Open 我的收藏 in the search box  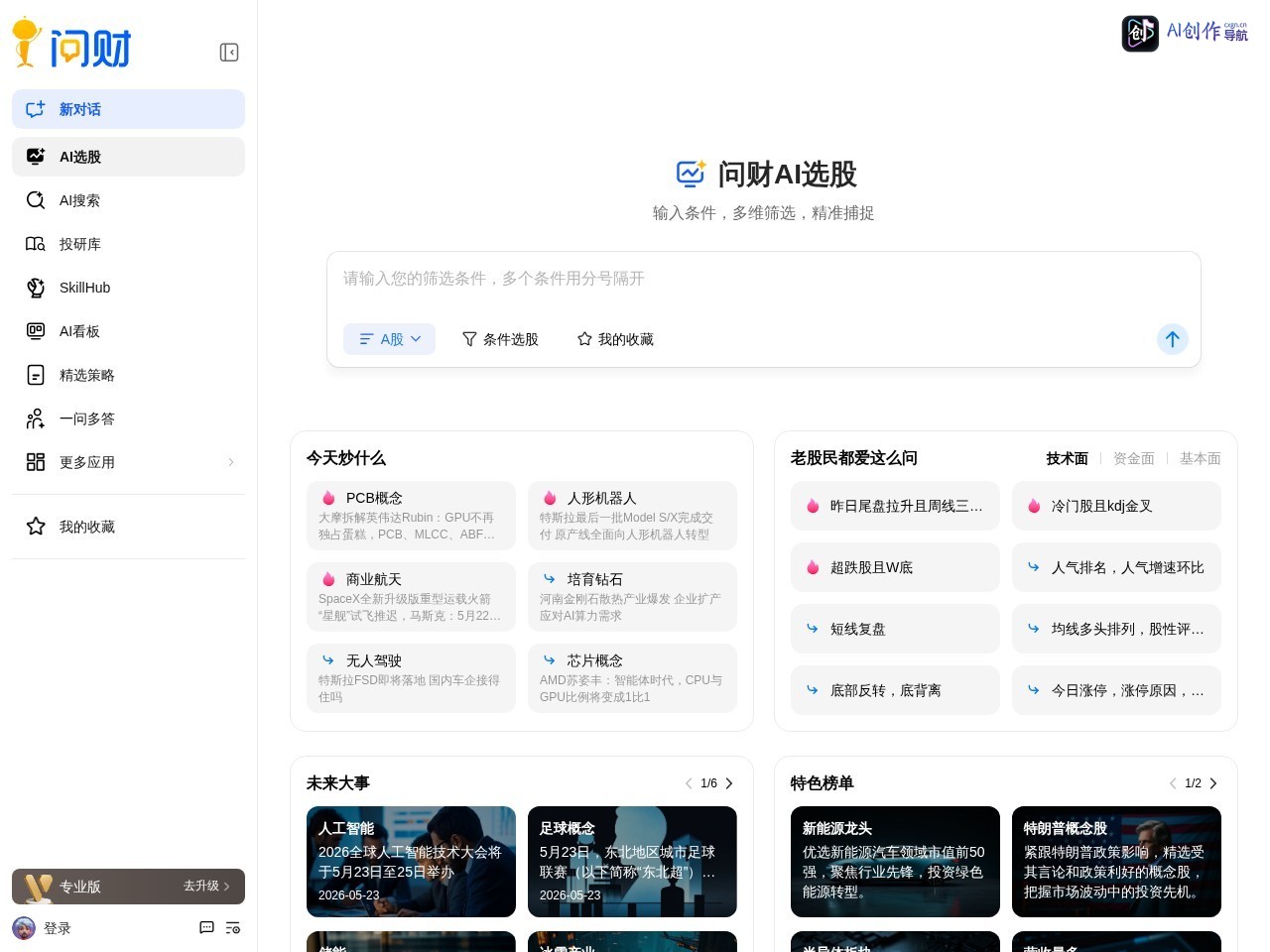click(615, 339)
